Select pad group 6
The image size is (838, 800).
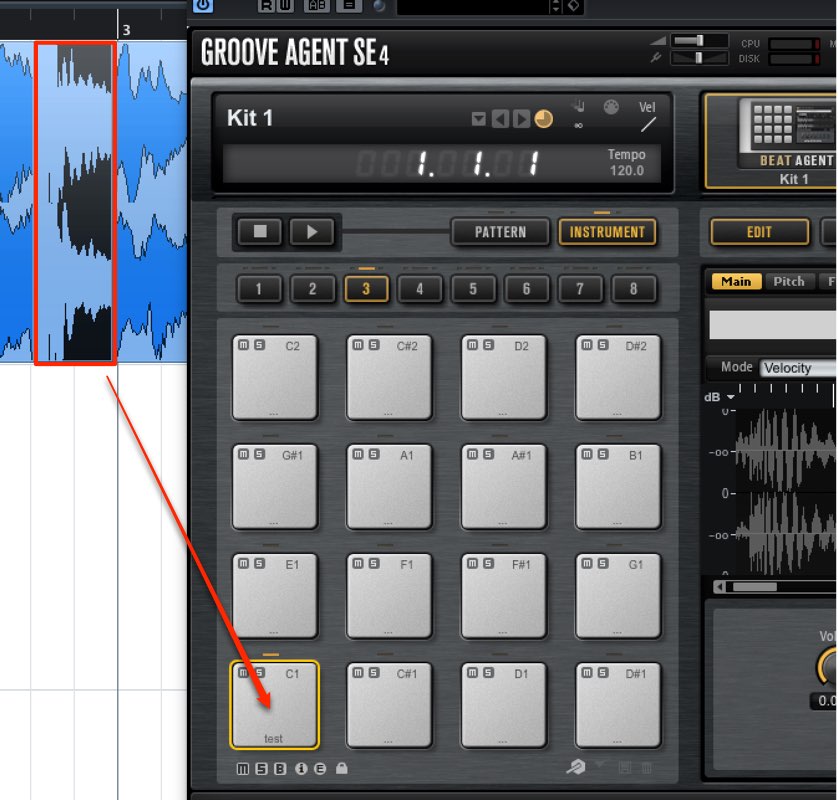[x=526, y=289]
